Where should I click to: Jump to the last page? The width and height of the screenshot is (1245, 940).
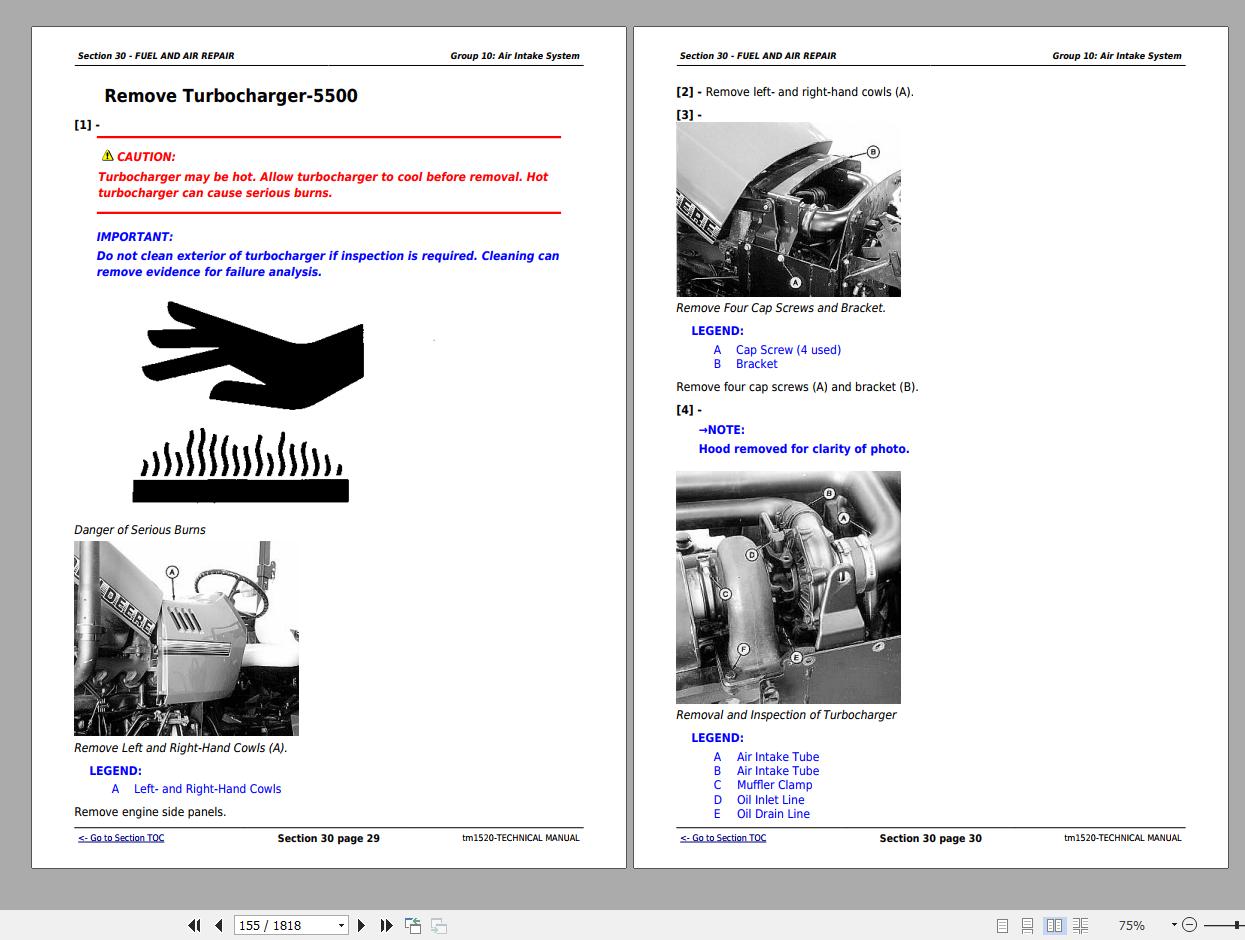(x=386, y=926)
